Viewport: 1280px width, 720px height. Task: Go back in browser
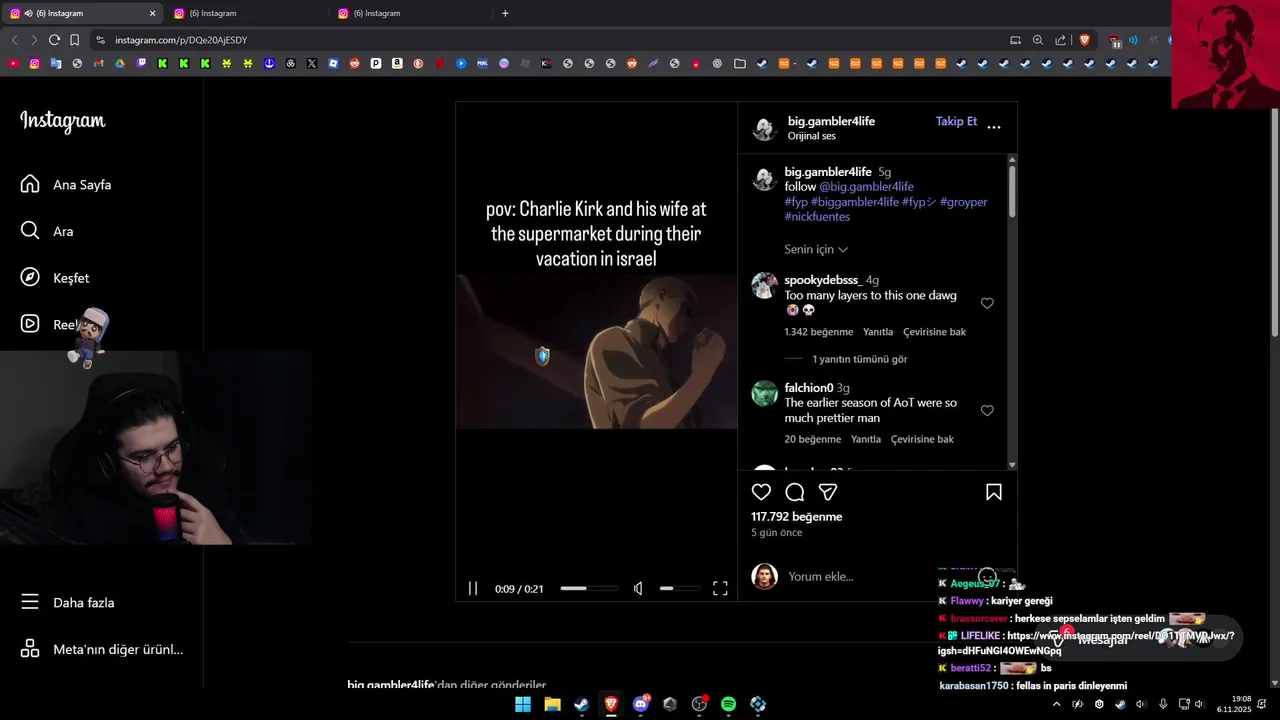14,40
